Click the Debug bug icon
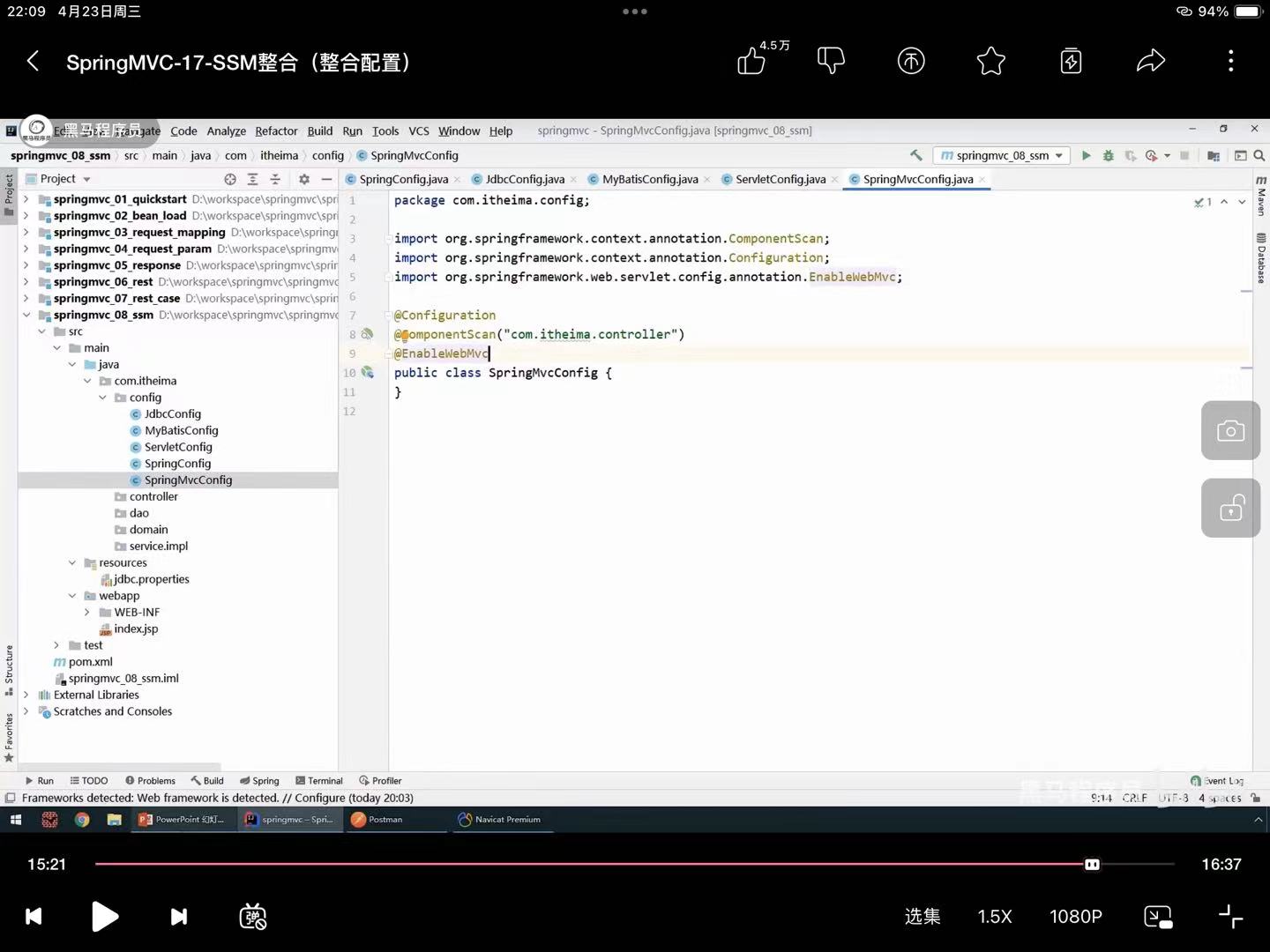 click(1109, 155)
